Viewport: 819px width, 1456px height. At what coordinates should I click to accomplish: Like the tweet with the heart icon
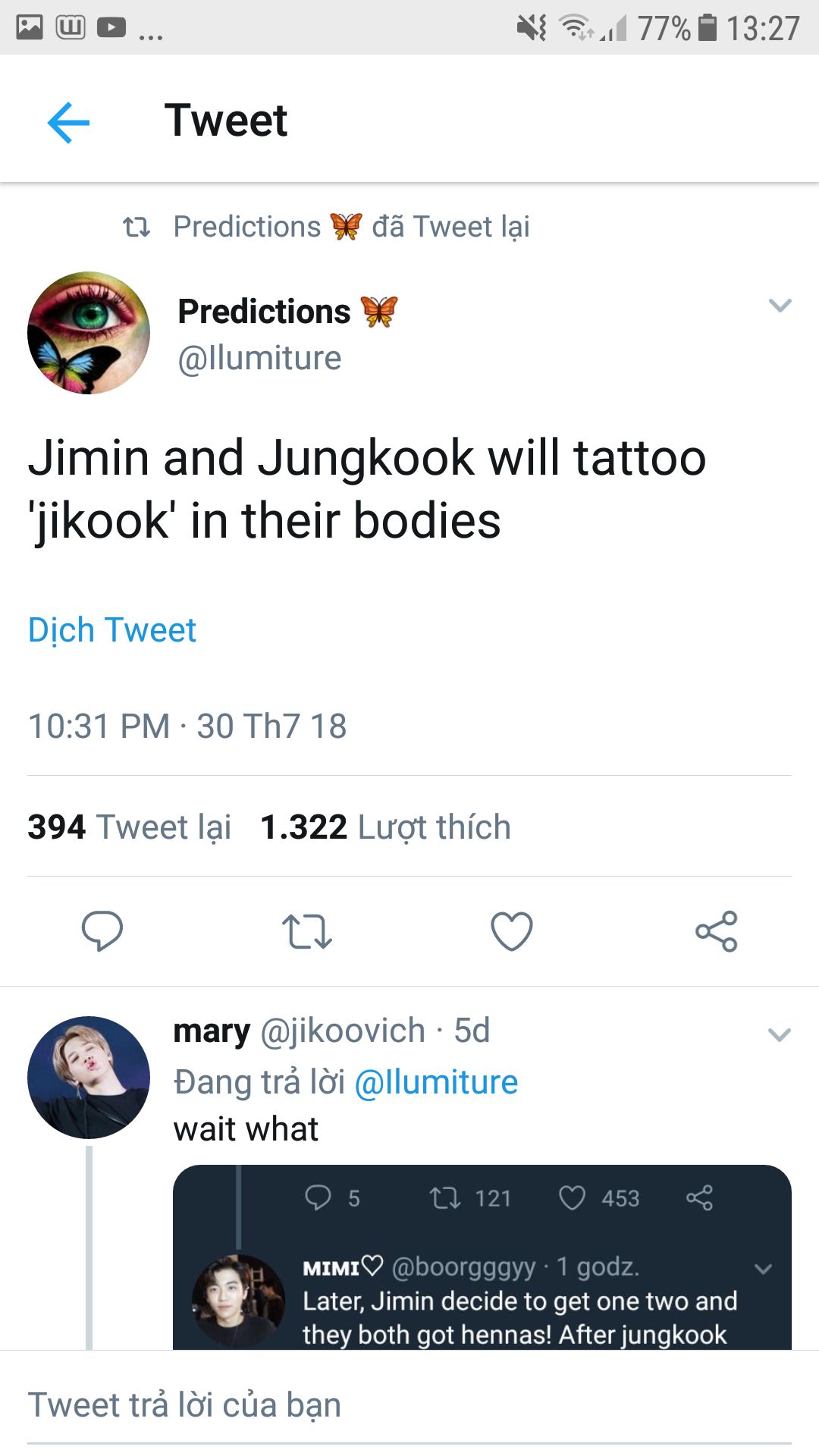512,931
